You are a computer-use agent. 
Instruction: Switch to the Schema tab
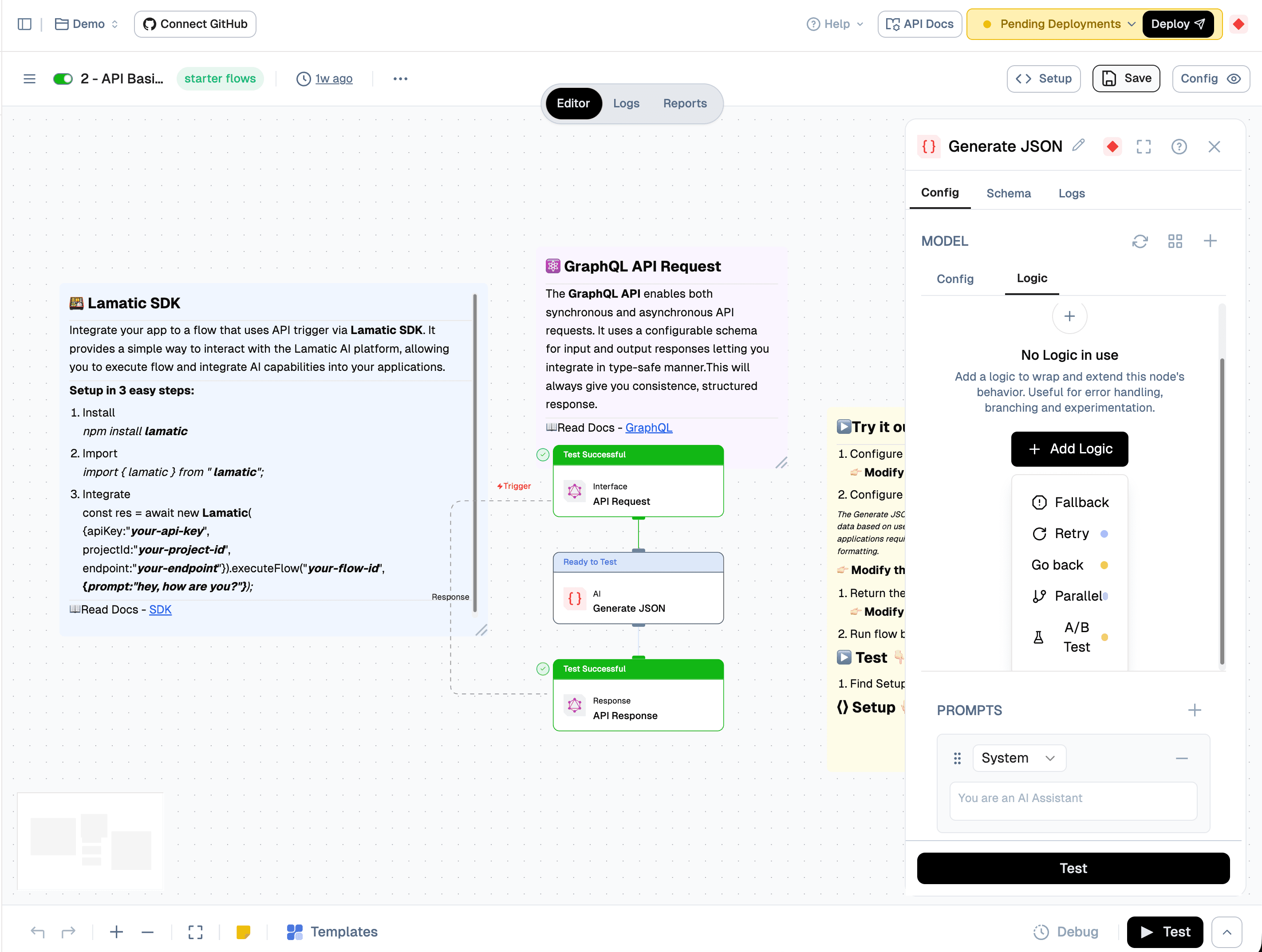coord(1008,193)
